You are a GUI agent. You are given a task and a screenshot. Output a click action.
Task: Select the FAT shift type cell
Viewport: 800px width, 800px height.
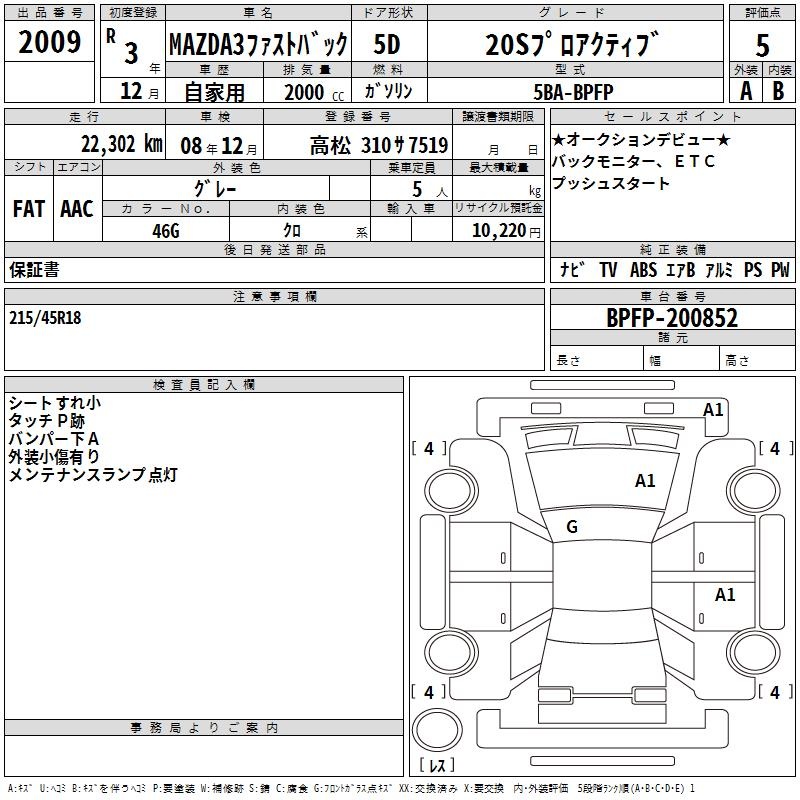[28, 208]
